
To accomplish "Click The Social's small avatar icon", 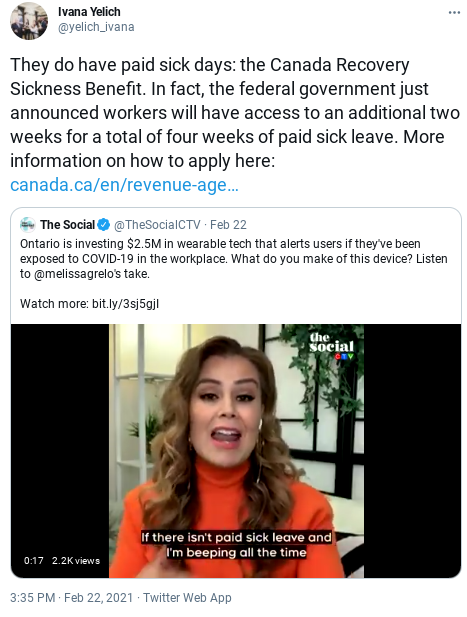I will pos(28,225).
